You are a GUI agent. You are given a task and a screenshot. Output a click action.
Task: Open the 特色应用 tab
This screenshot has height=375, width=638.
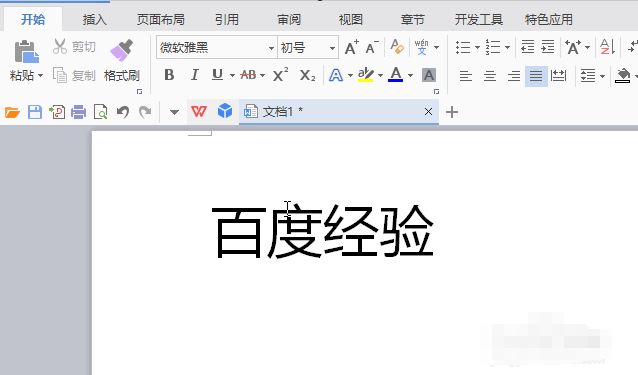point(549,20)
